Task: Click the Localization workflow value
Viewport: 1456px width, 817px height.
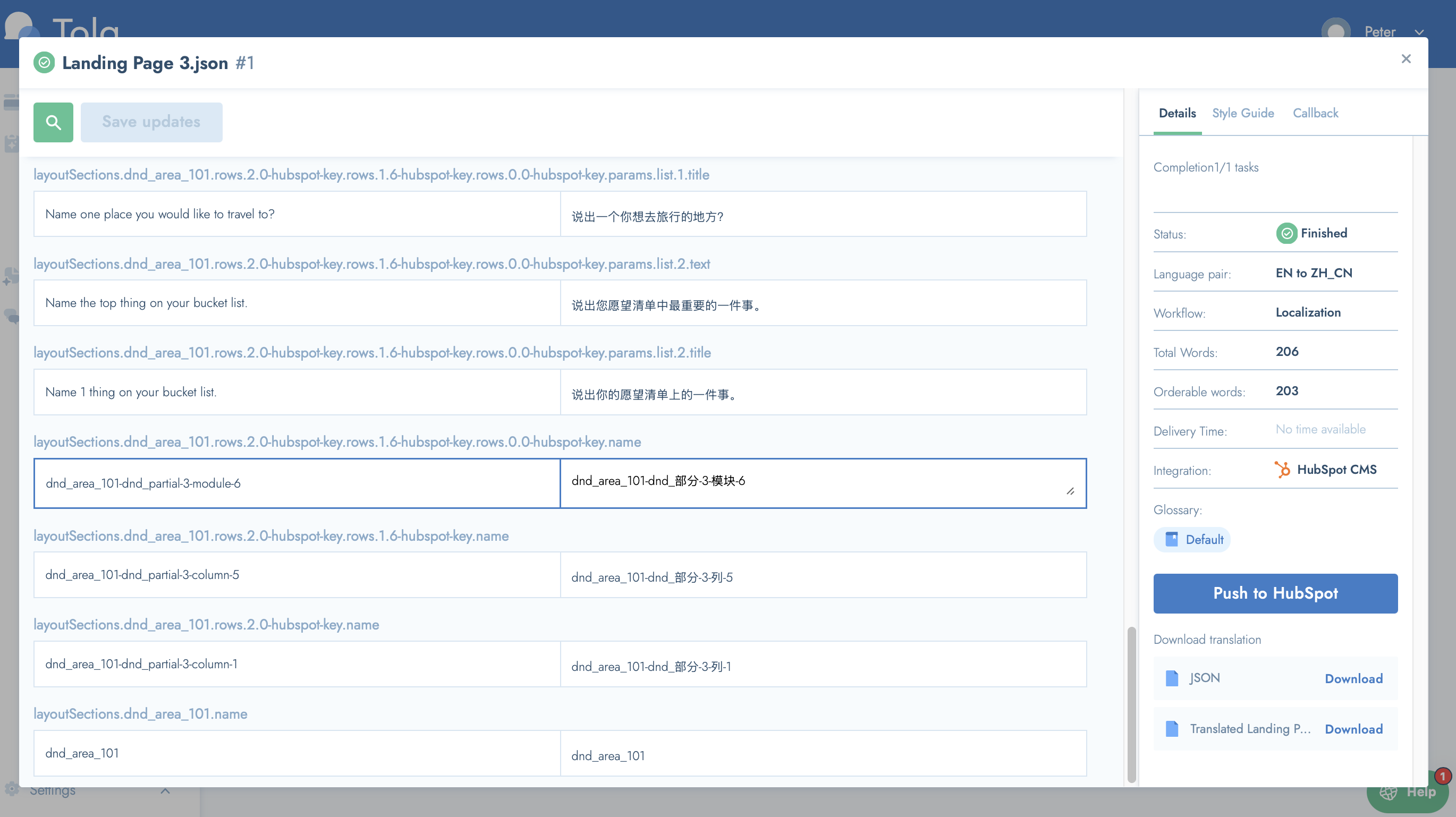Action: (1308, 312)
